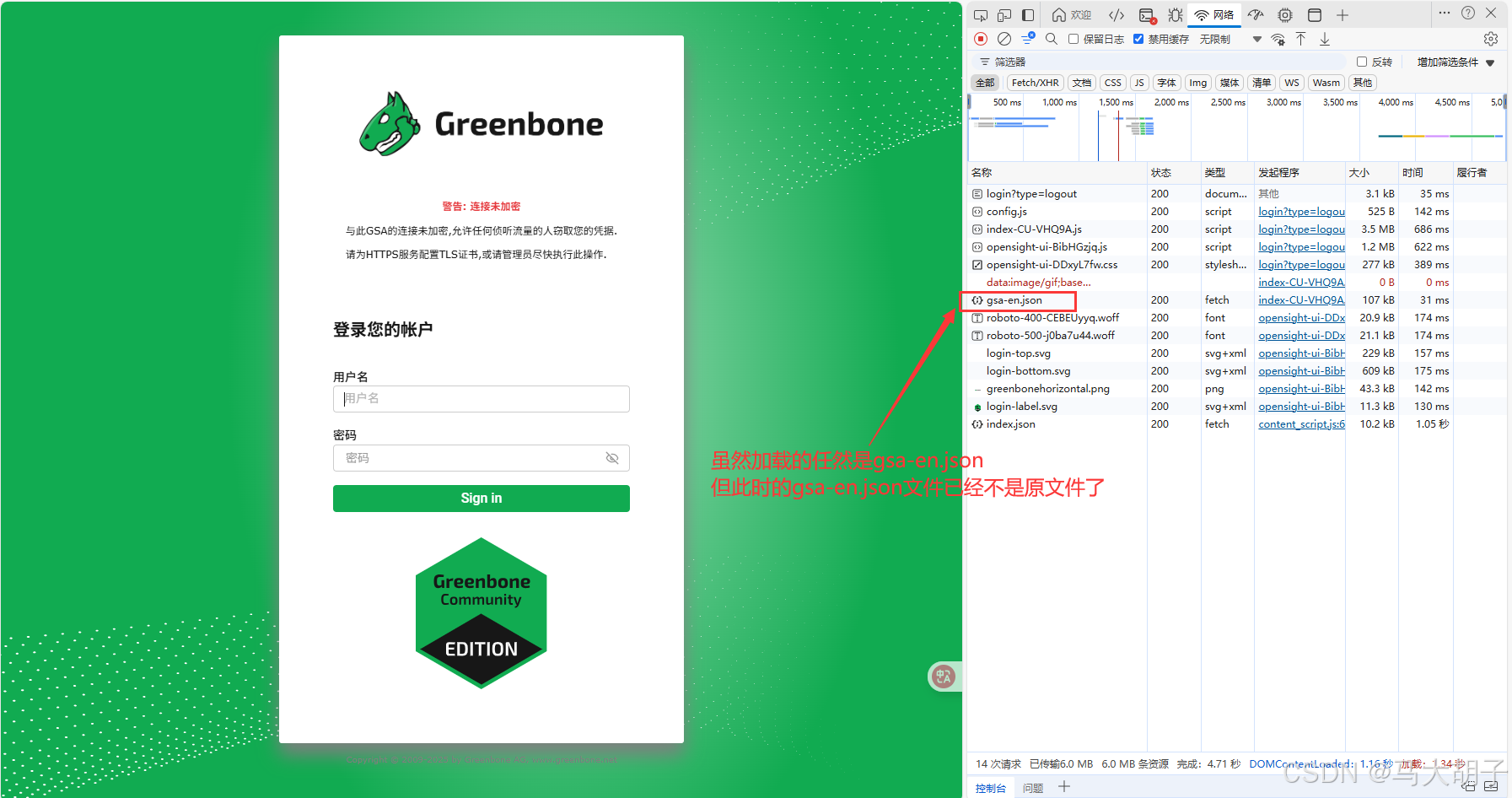Open the Application window icon panel

point(1314,15)
